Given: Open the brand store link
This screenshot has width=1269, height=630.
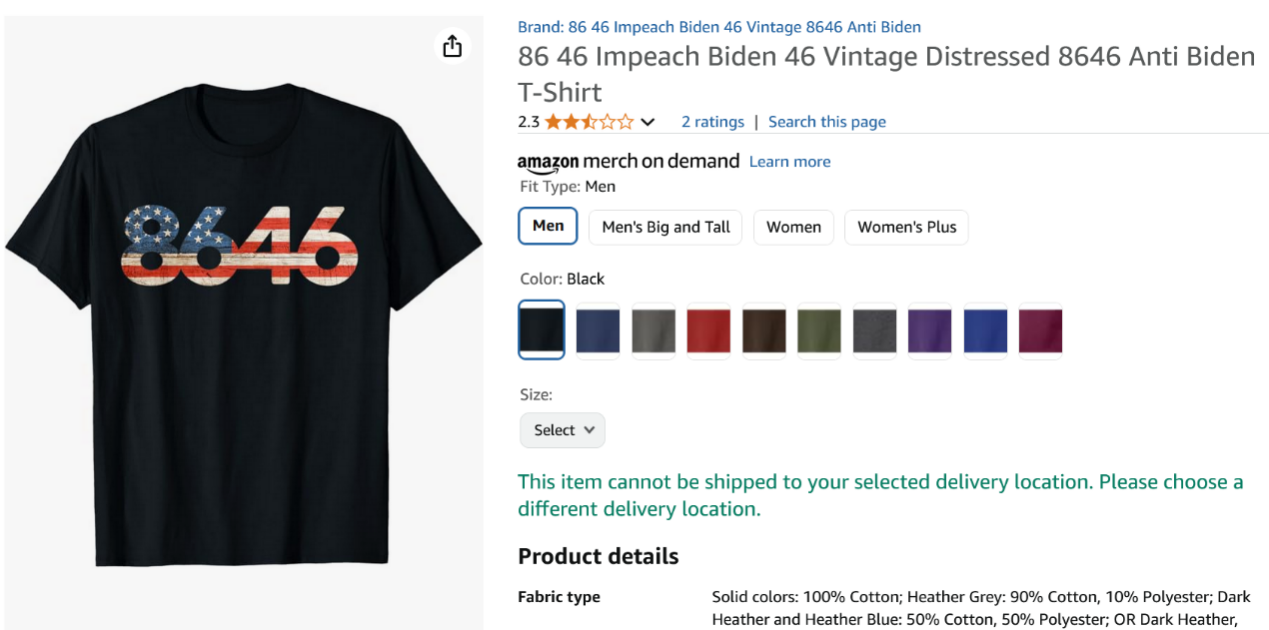Looking at the screenshot, I should tap(719, 27).
